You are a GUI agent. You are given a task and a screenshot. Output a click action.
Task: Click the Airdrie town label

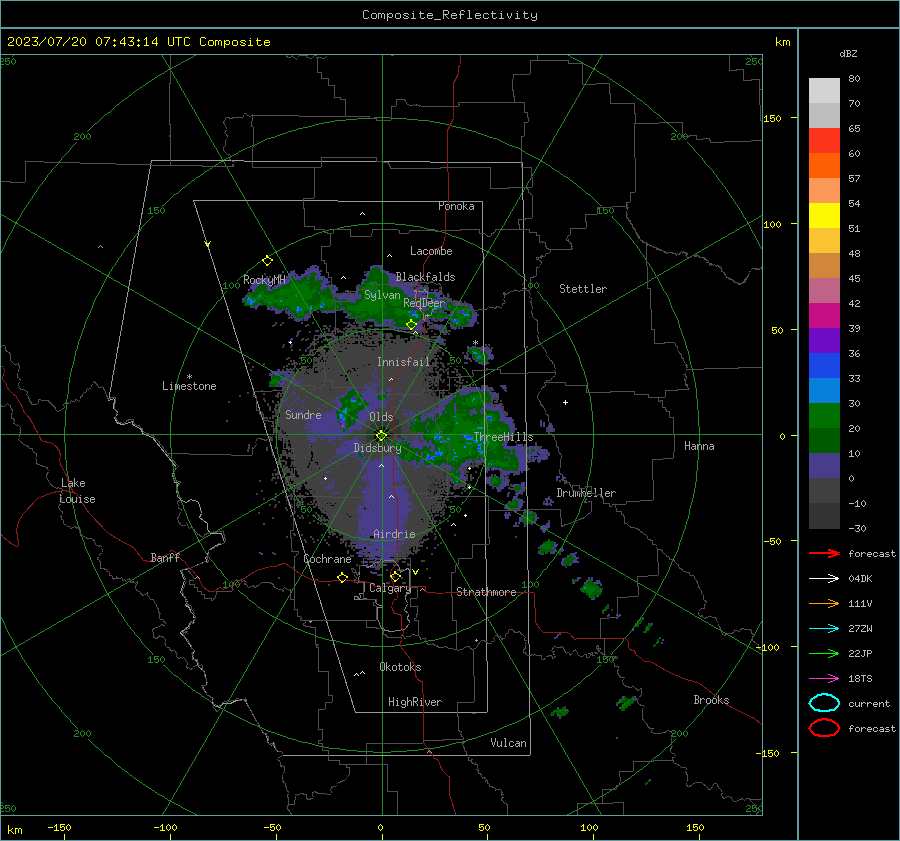point(394,534)
